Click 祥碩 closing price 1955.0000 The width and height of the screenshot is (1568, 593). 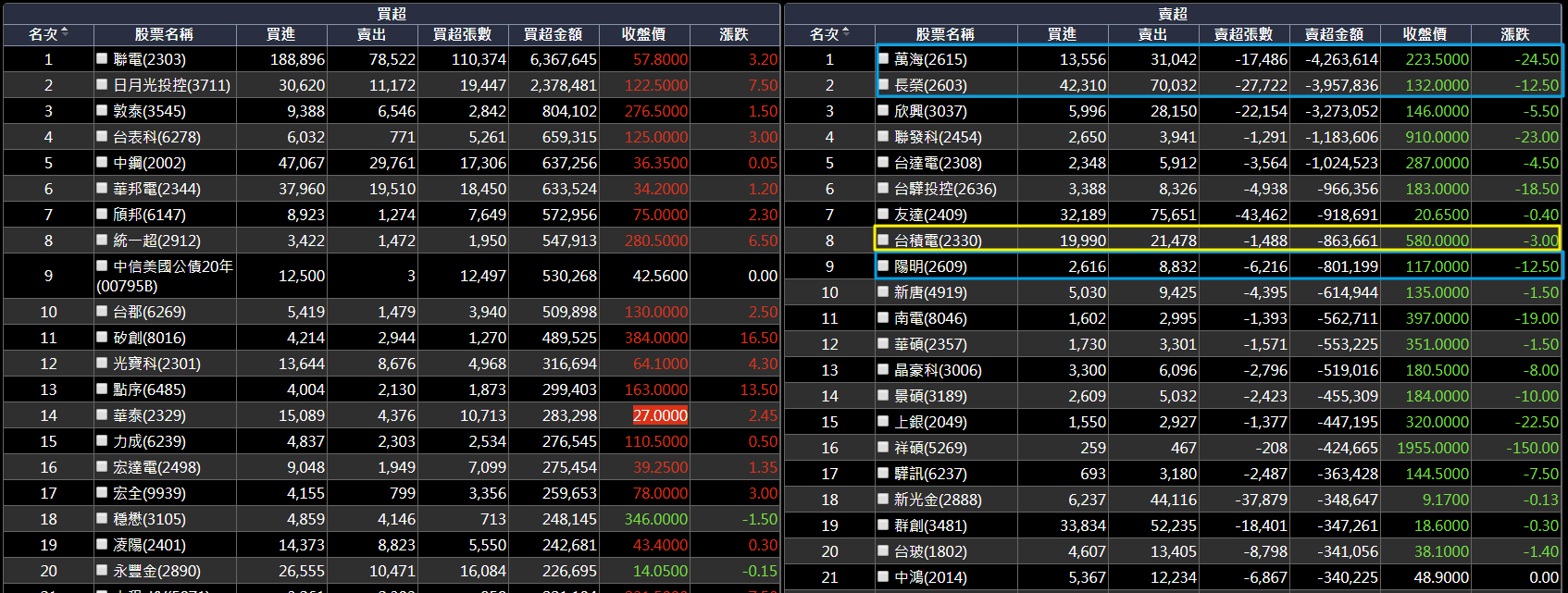tap(1433, 448)
